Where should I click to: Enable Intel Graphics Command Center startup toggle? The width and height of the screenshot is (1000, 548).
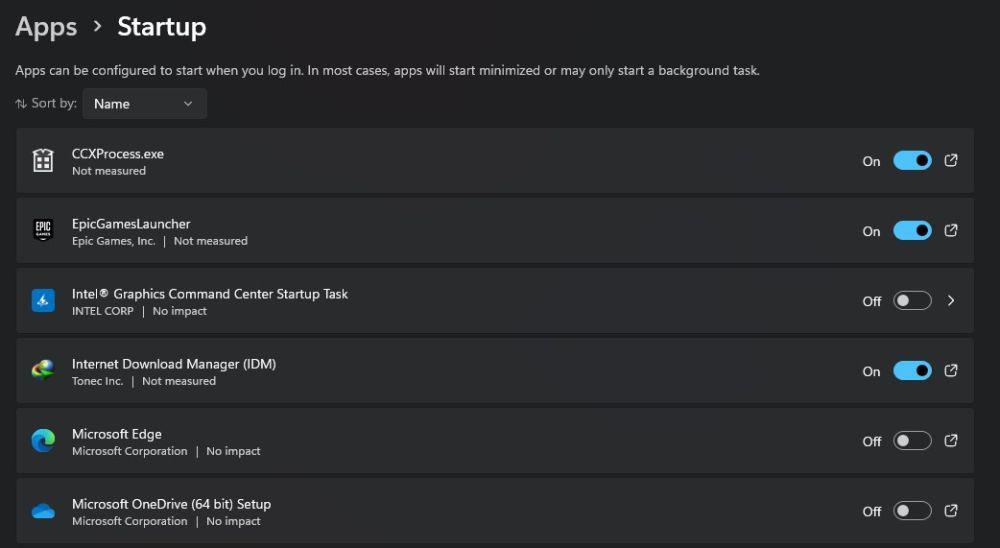pyautogui.click(x=912, y=300)
